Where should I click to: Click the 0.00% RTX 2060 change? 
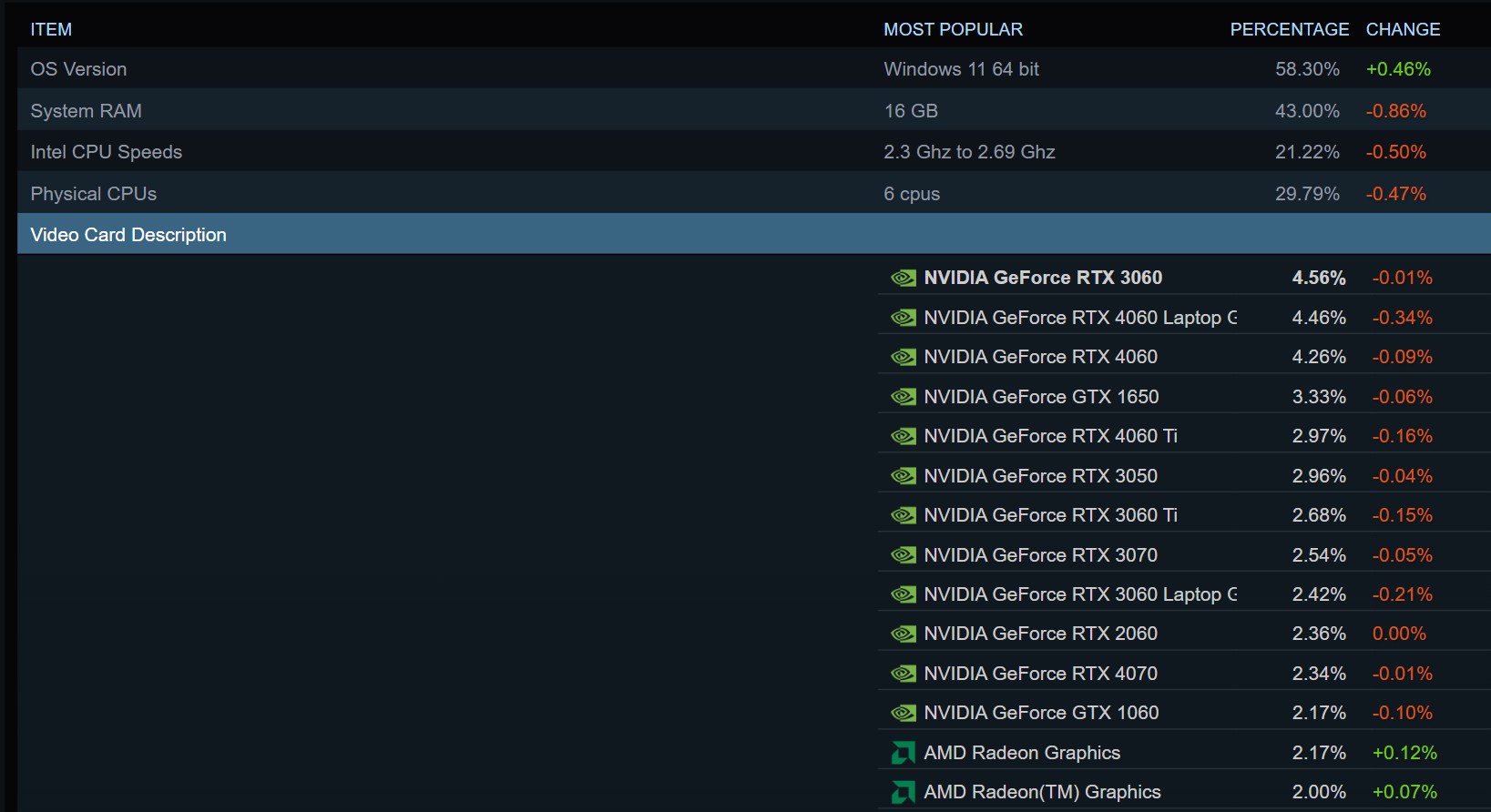click(x=1399, y=634)
